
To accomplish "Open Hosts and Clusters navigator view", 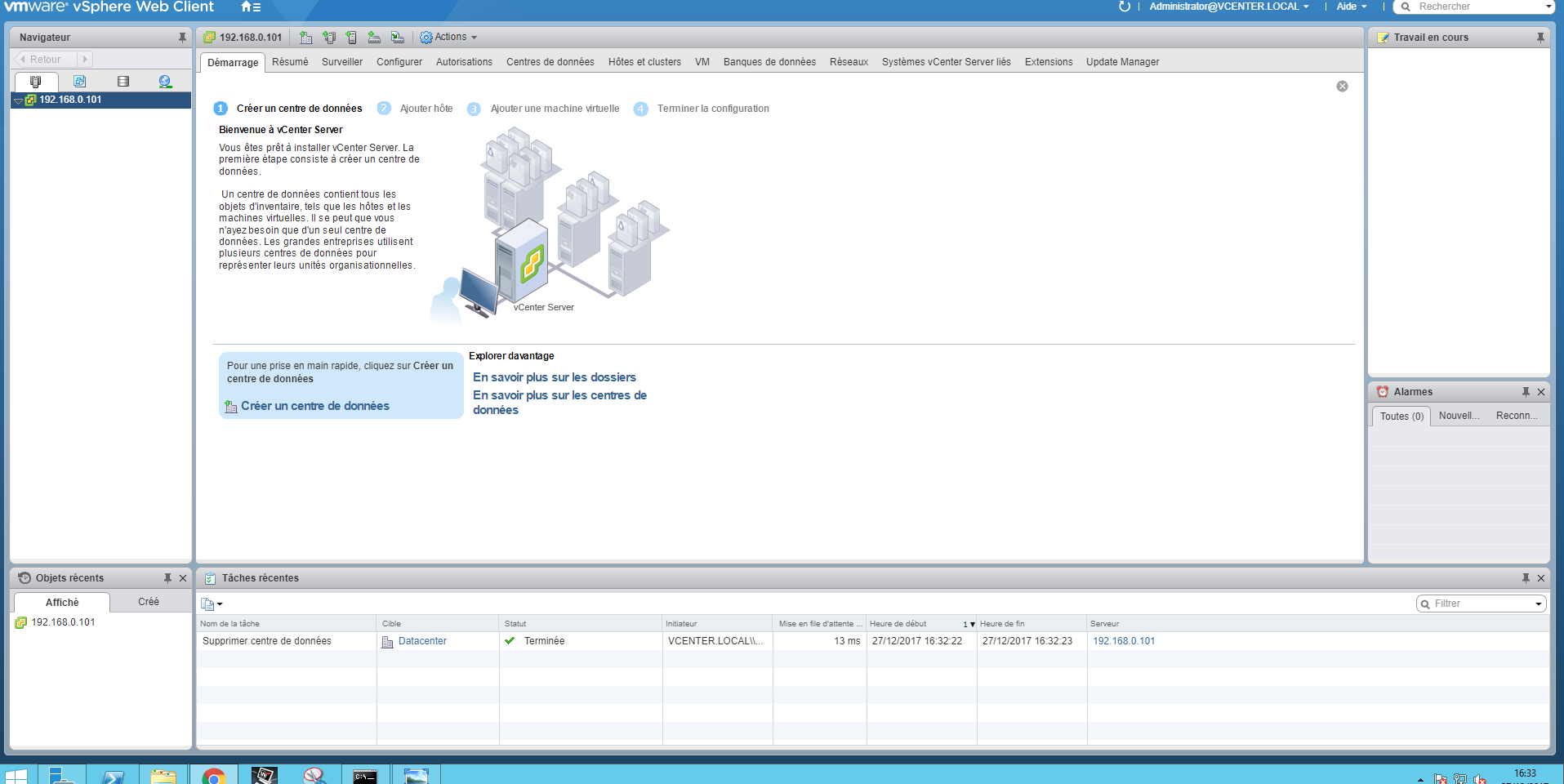I will [x=36, y=82].
